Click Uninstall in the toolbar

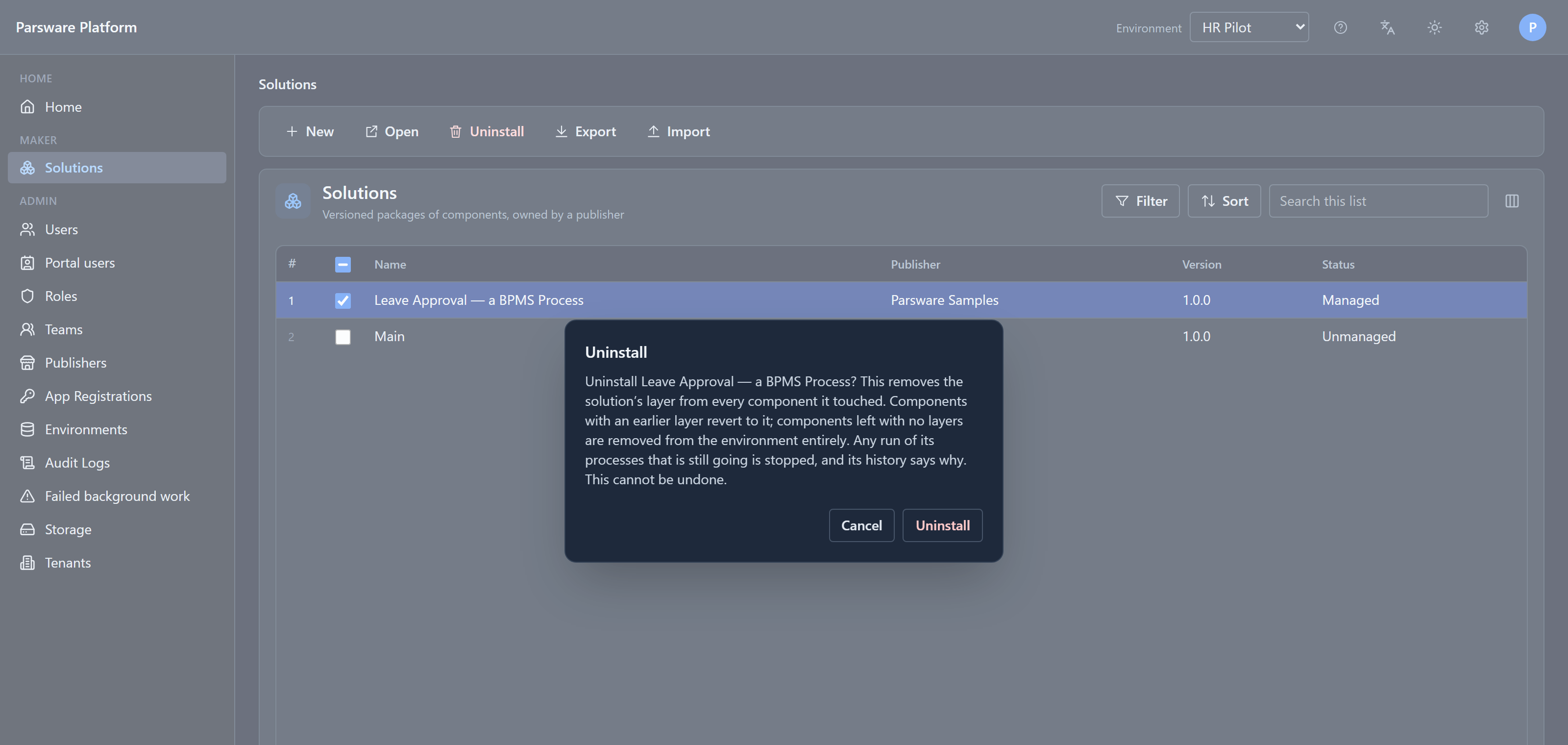pyautogui.click(x=487, y=131)
